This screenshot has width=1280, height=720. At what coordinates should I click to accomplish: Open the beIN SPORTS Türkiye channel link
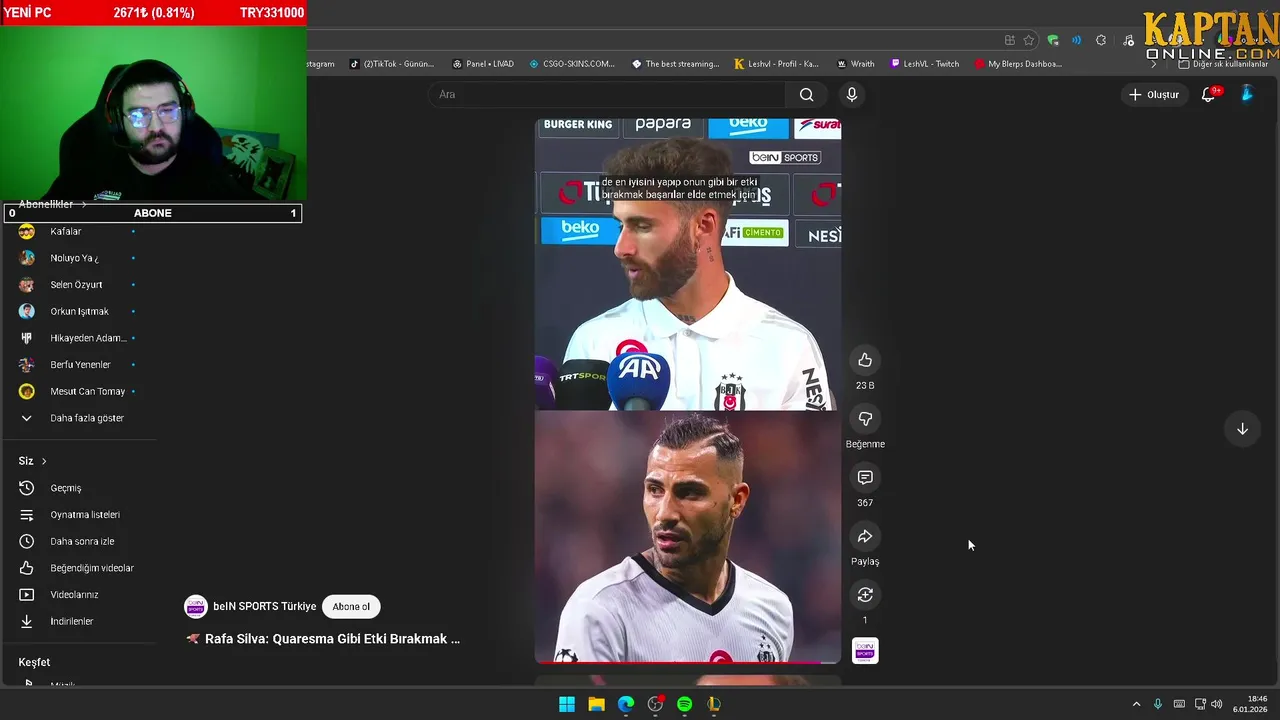coord(264,606)
